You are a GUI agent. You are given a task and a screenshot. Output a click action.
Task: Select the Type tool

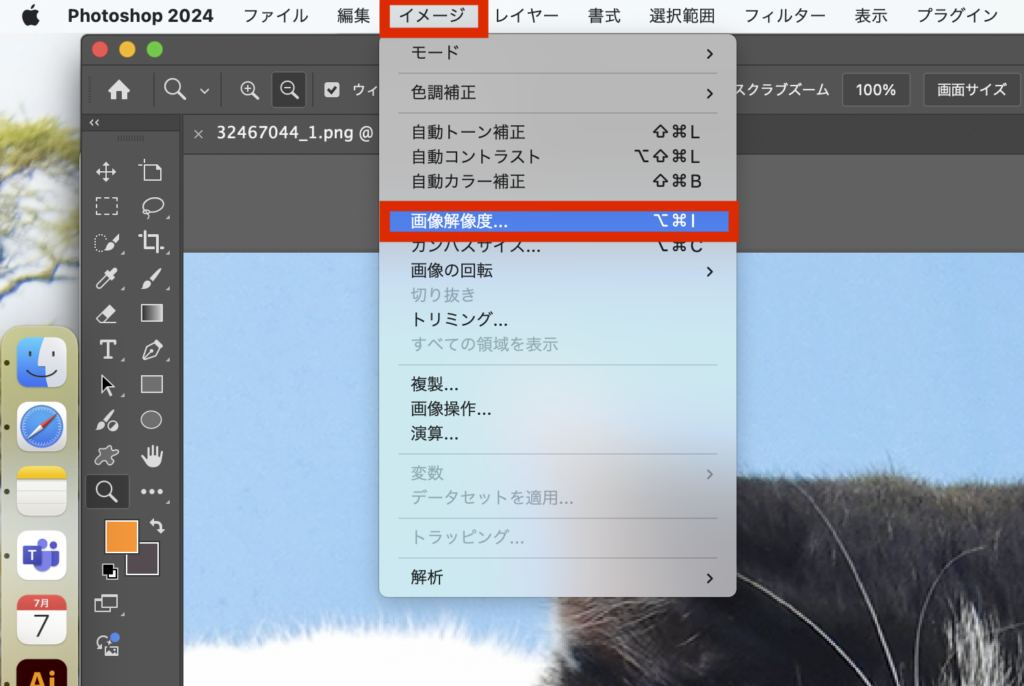click(x=108, y=350)
